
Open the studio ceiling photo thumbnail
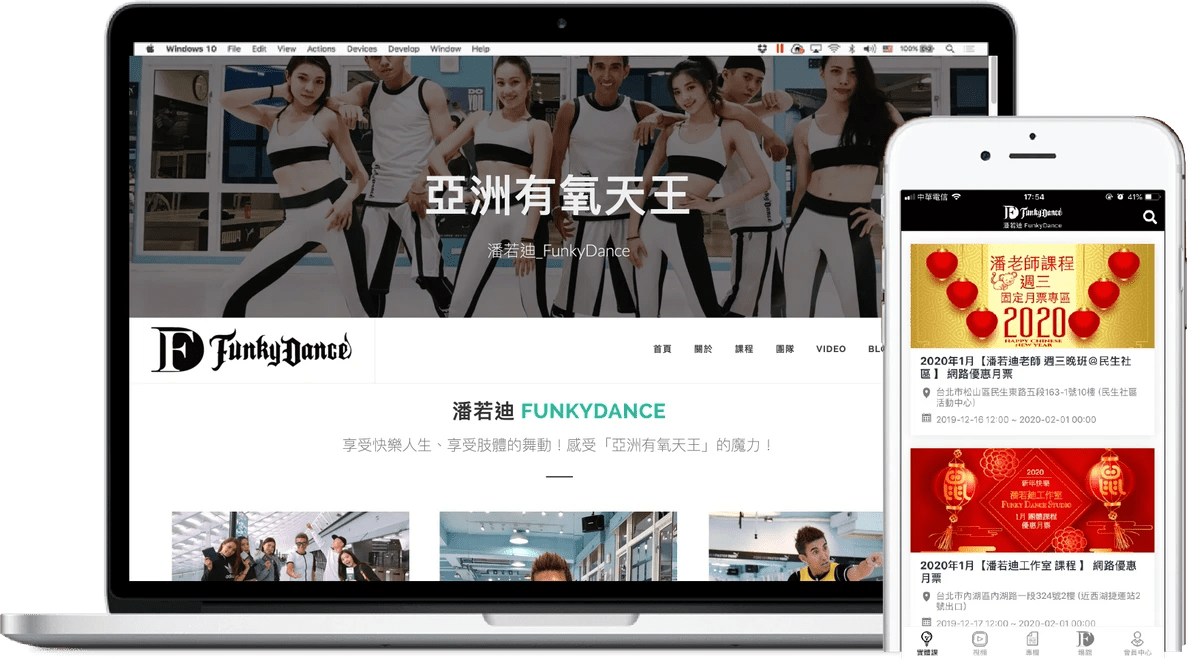tap(558, 546)
